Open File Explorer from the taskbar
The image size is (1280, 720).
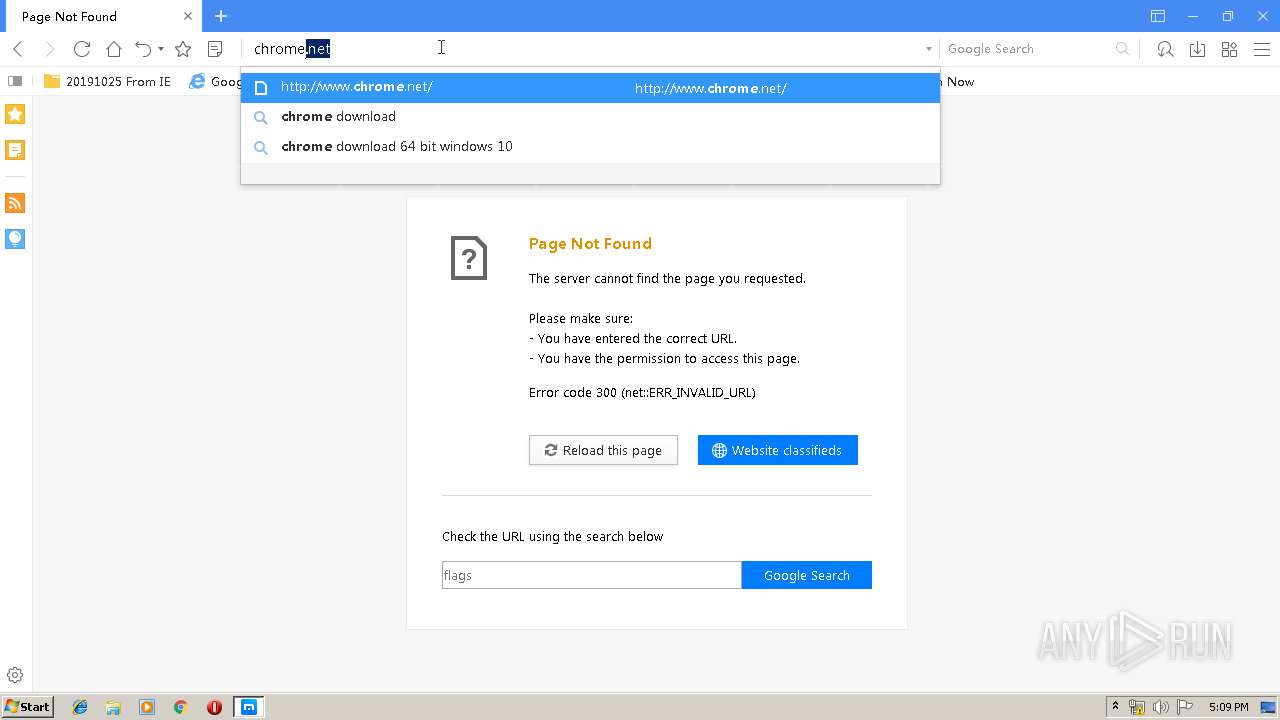click(x=113, y=707)
